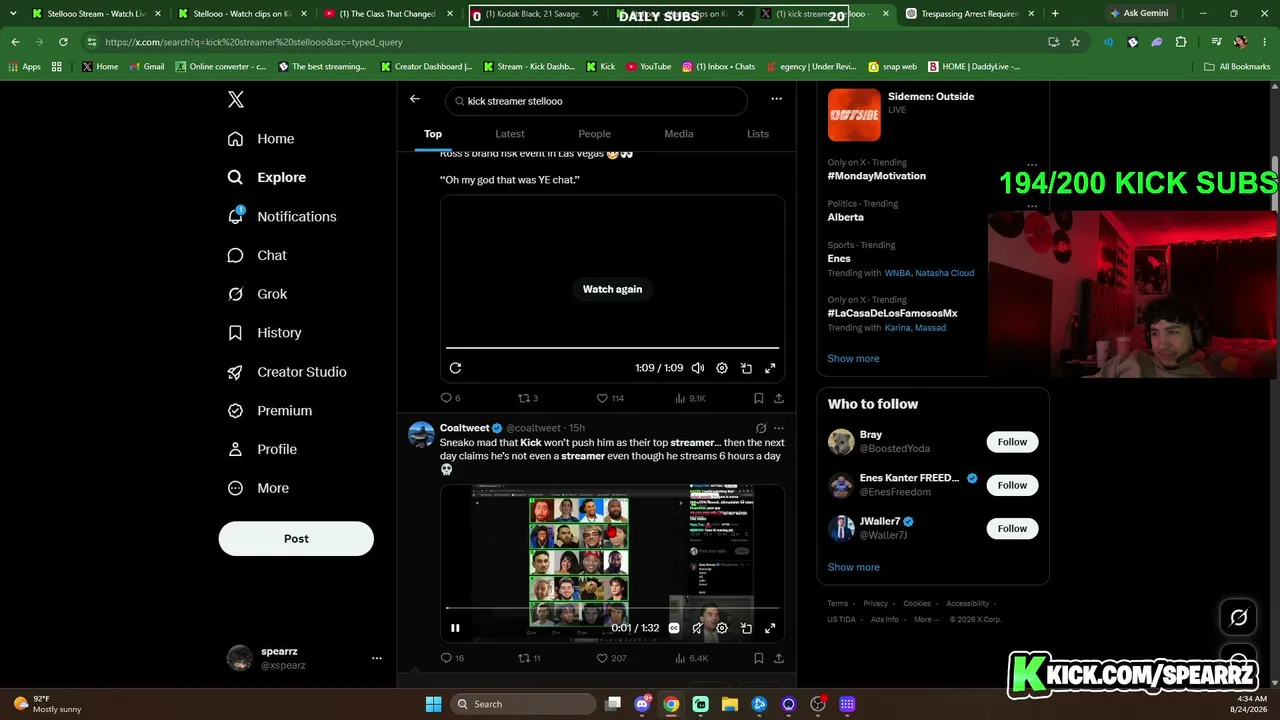Image resolution: width=1280 pixels, height=720 pixels.
Task: Click the back arrow beside the search box
Action: (x=415, y=99)
